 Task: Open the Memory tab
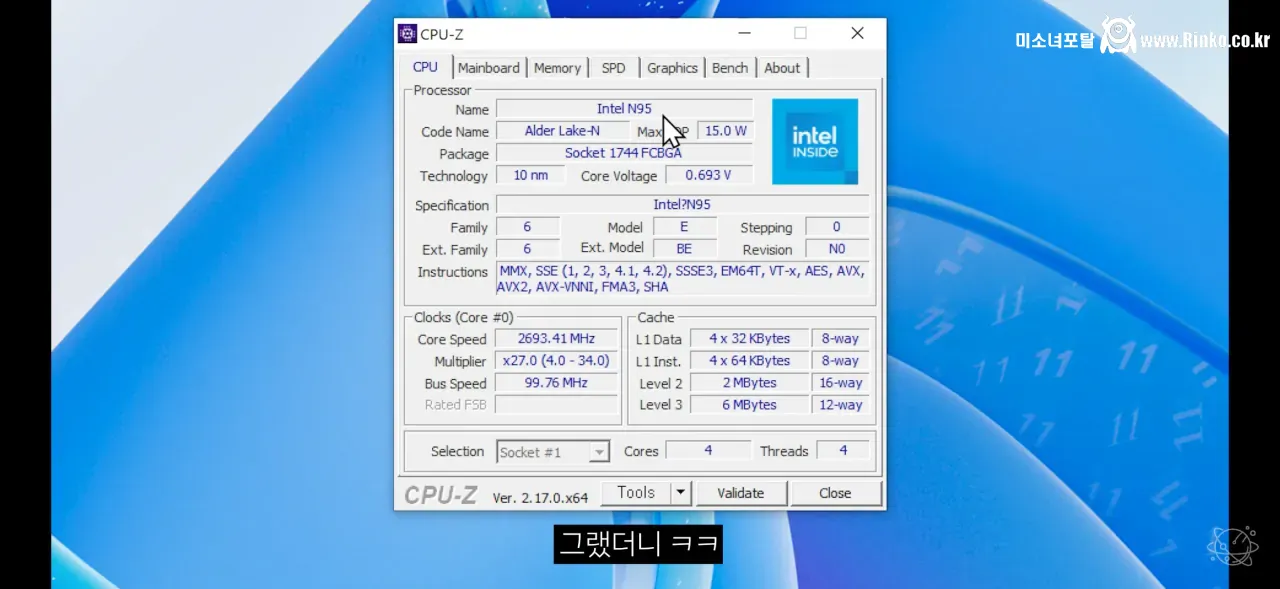pos(557,67)
